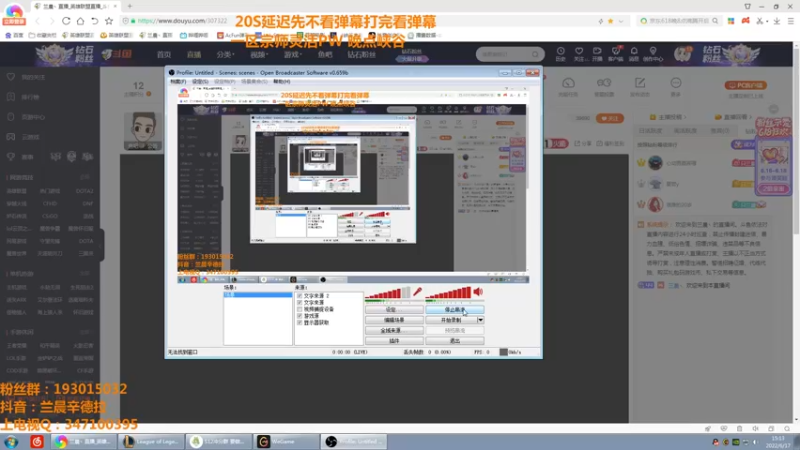800x450 pixels.
Task: Mute the microphone icon in OBS
Action: tap(418, 292)
